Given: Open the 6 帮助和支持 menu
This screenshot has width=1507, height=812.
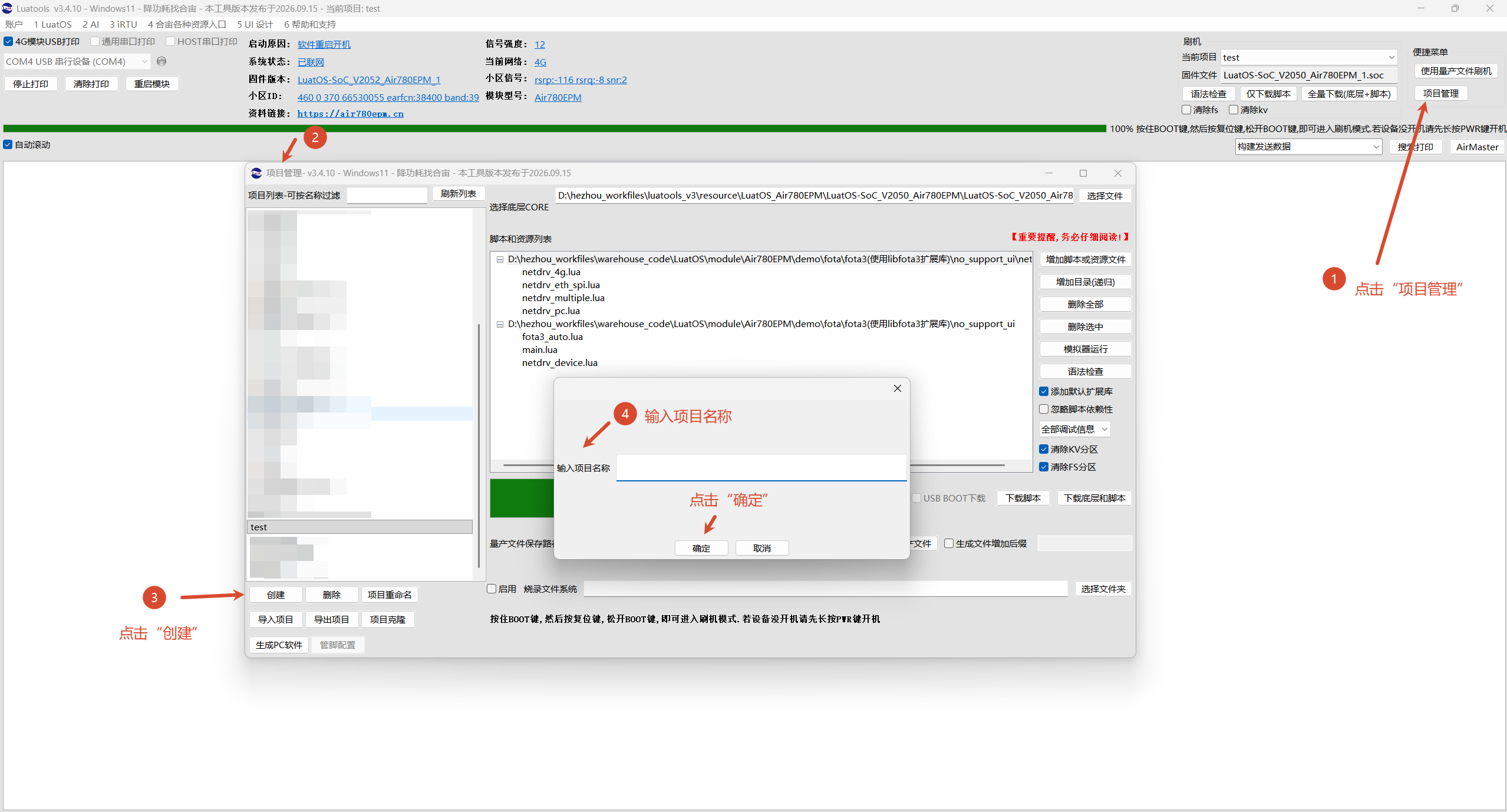Looking at the screenshot, I should [310, 24].
